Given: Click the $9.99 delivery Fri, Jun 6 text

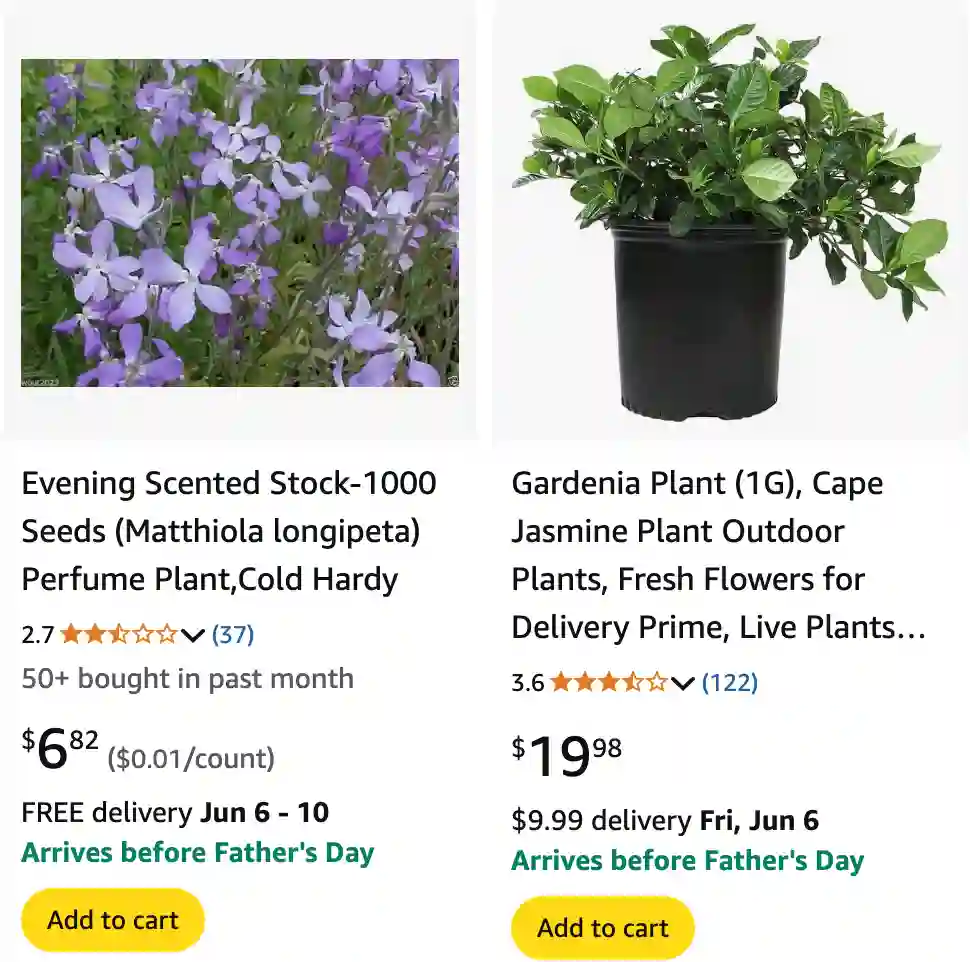Looking at the screenshot, I should point(665,821).
